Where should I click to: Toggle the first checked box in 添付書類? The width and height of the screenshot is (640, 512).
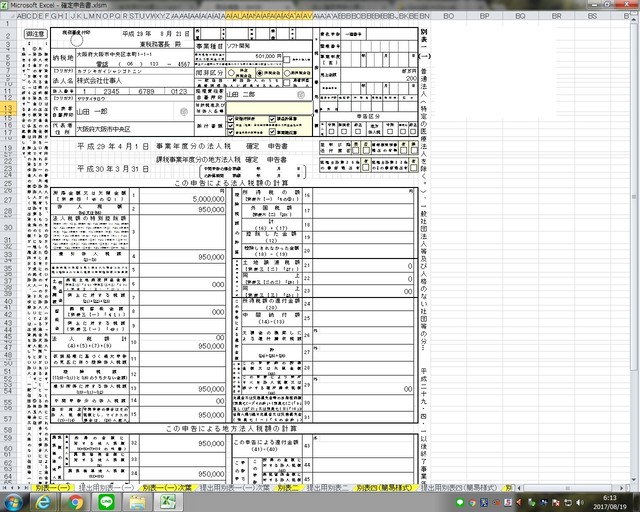click(231, 119)
